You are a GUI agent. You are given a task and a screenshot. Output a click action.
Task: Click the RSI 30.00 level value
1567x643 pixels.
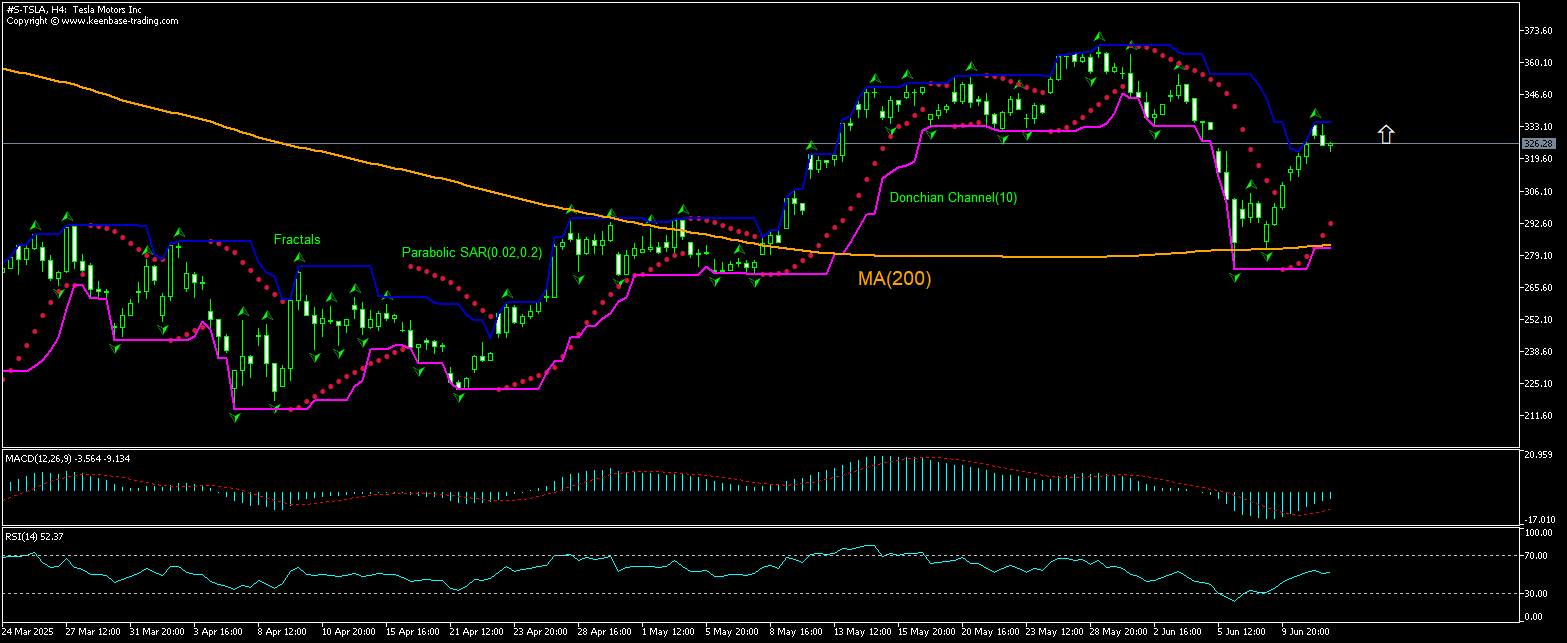[x=1538, y=594]
